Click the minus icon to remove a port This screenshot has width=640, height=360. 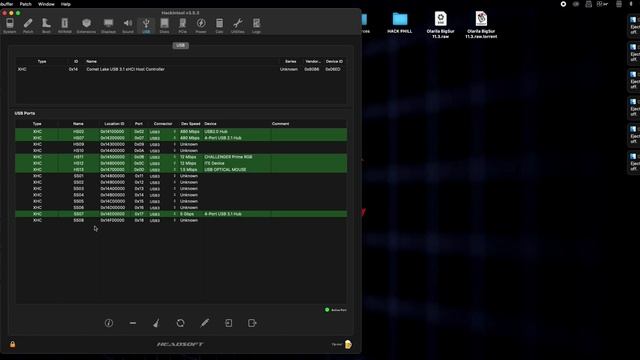coord(133,323)
